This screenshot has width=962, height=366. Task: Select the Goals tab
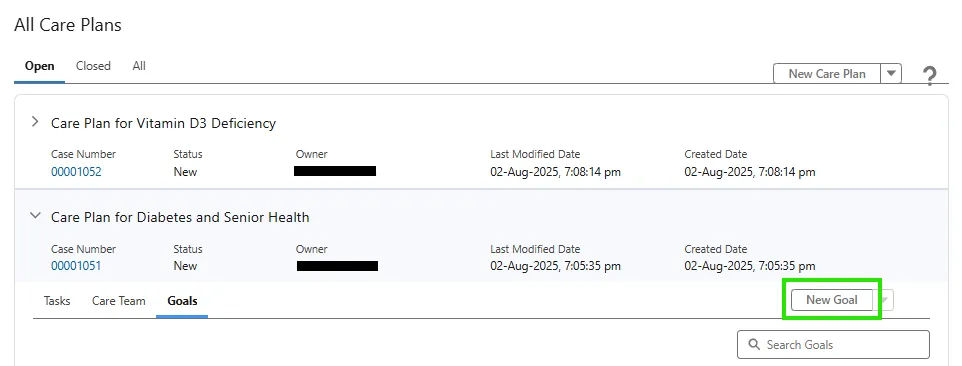pos(182,301)
